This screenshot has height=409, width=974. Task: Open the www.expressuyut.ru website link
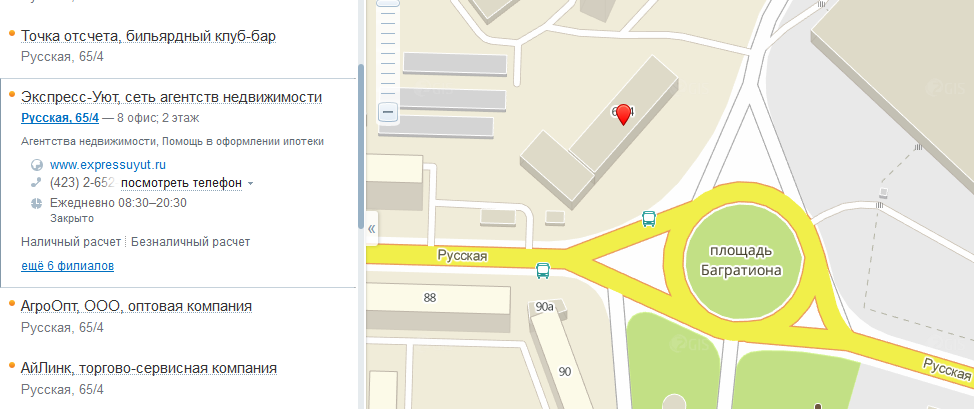[x=107, y=165]
